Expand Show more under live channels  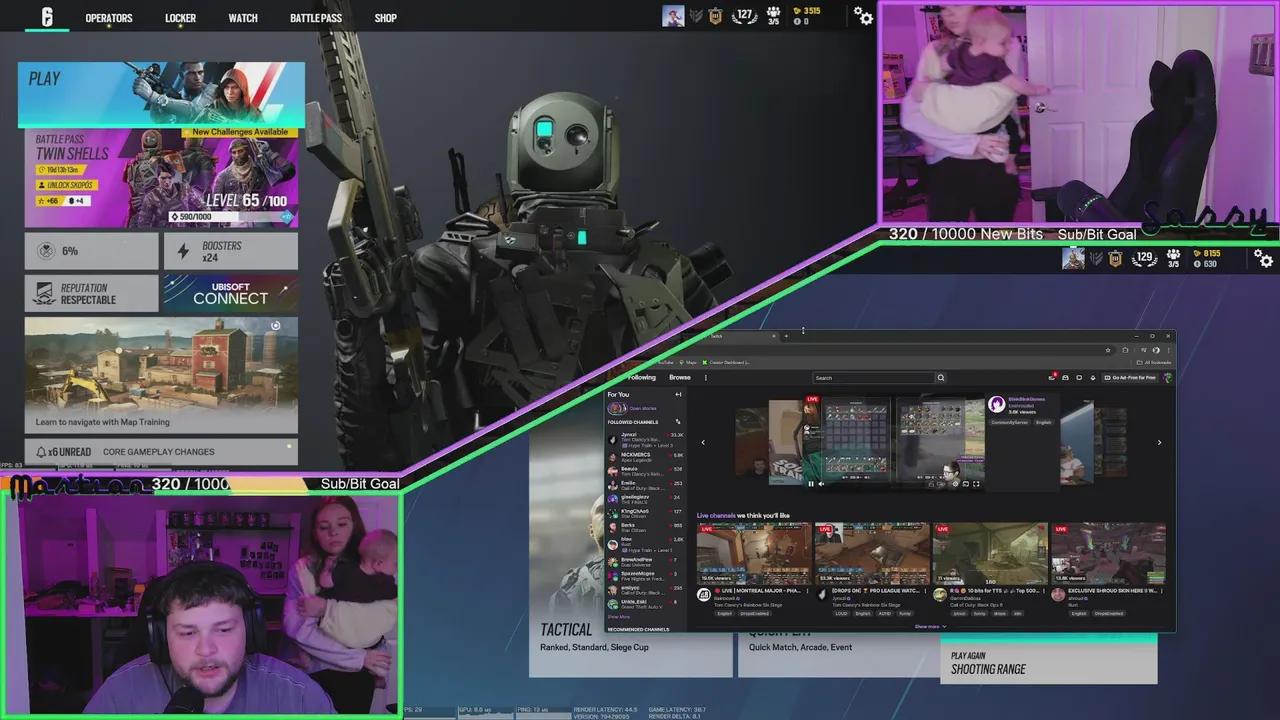point(930,626)
